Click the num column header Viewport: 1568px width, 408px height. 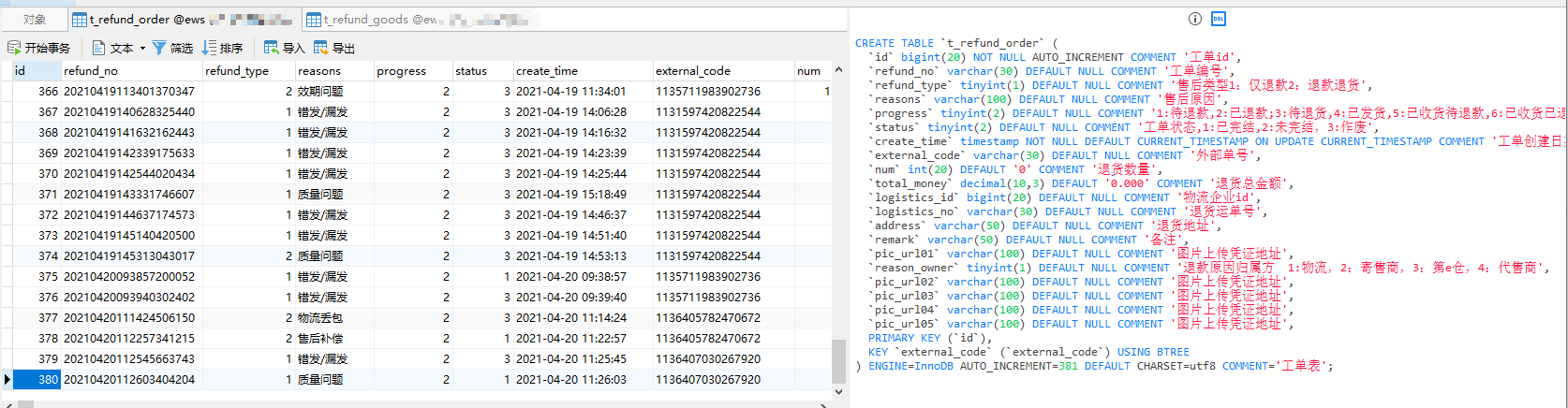coord(812,71)
